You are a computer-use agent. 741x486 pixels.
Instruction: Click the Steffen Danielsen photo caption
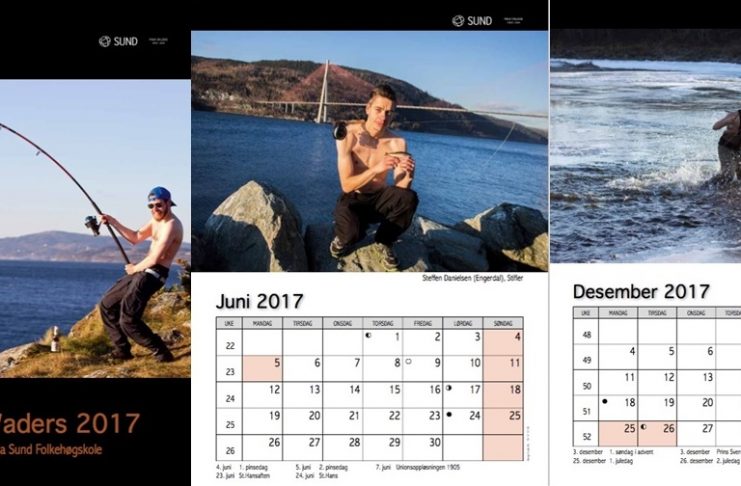point(473,278)
